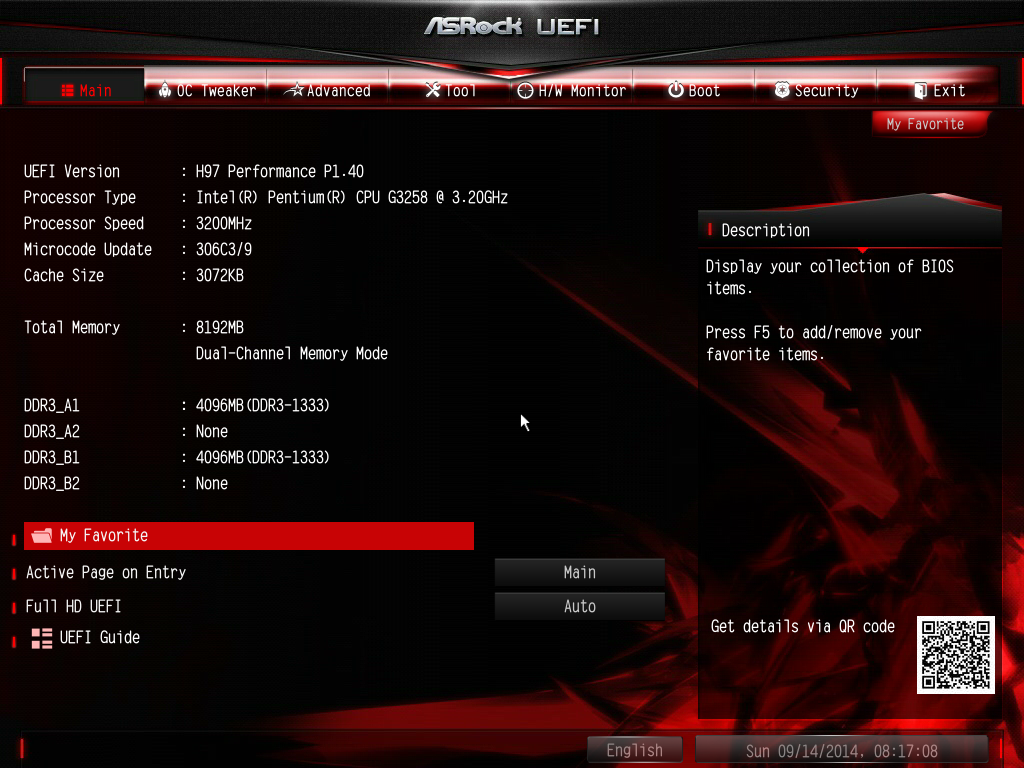Click the H/W Monitor gauge icon
This screenshot has height=768, width=1024.
[x=525, y=90]
